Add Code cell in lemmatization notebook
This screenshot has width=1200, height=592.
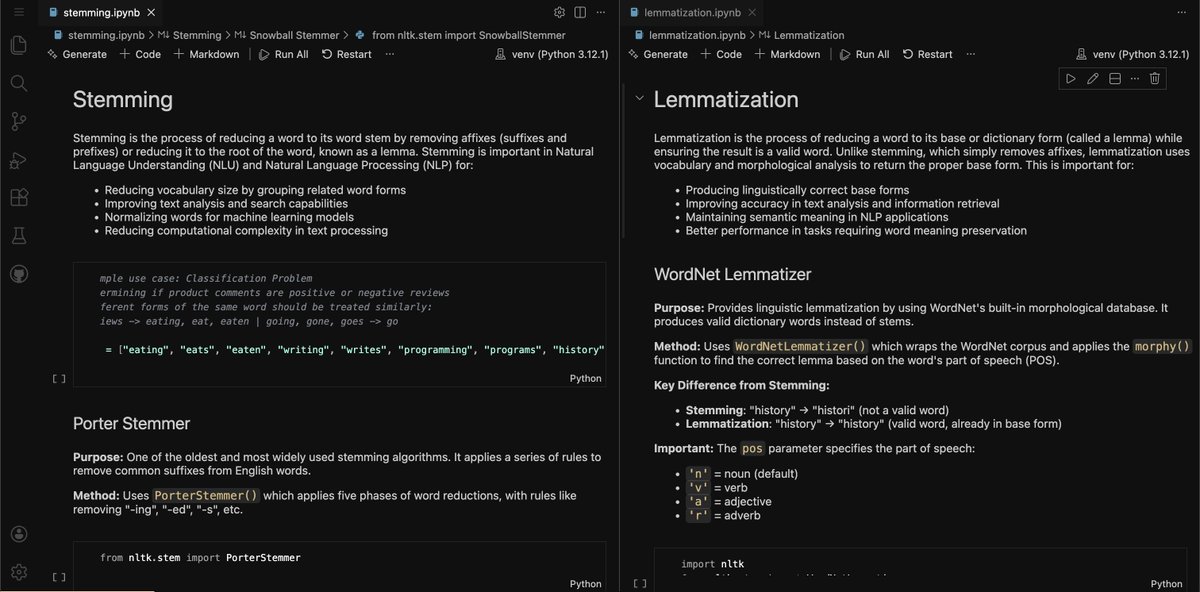[721, 54]
